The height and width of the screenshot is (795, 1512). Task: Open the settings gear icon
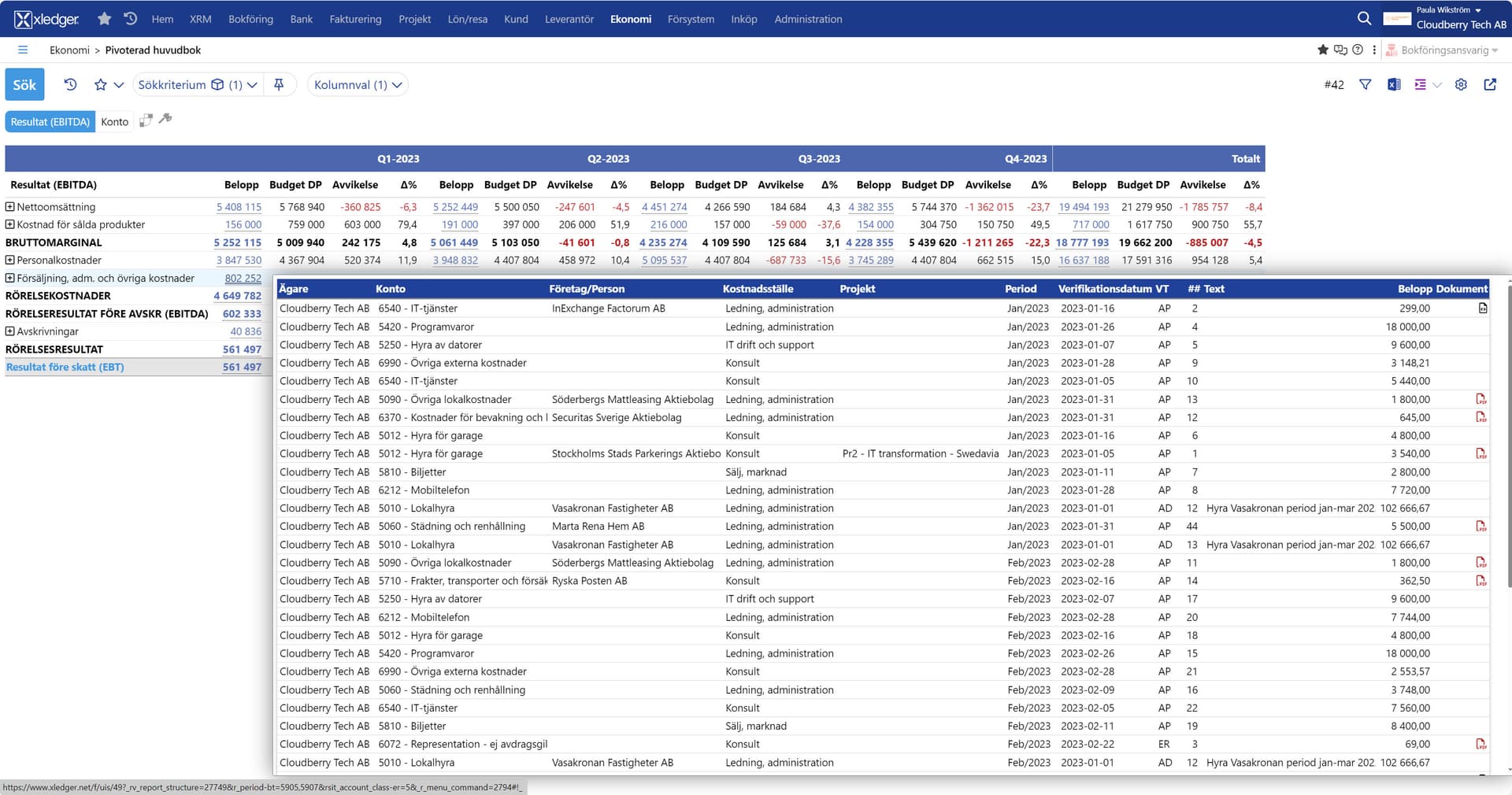point(1461,84)
